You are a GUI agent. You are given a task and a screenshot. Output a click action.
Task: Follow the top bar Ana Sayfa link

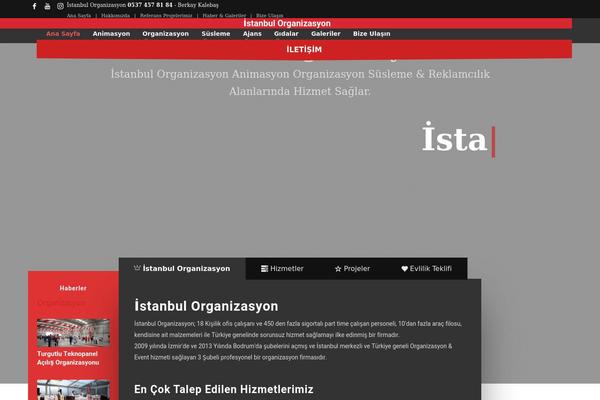[79, 16]
